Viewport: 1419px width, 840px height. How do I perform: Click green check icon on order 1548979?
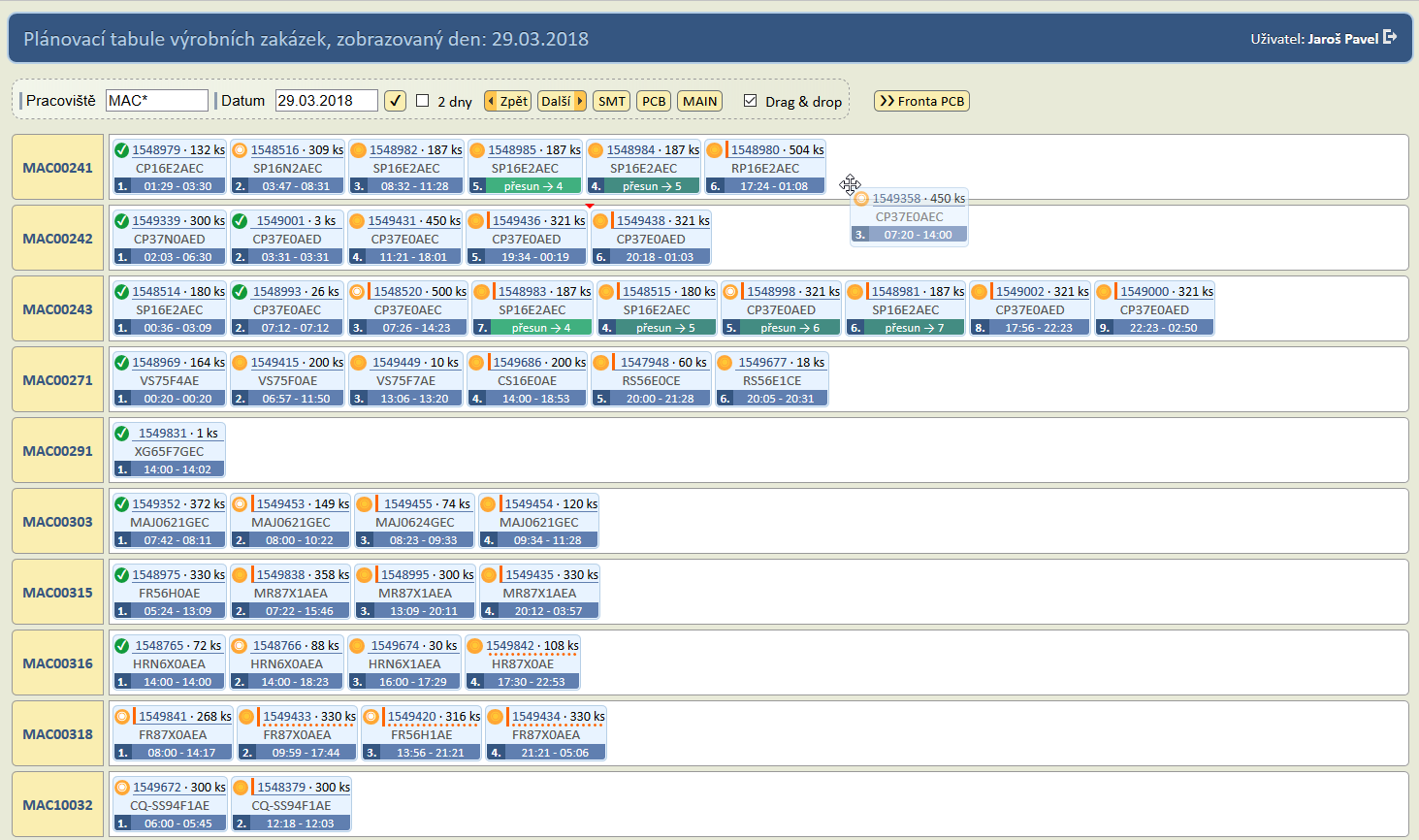click(x=121, y=150)
